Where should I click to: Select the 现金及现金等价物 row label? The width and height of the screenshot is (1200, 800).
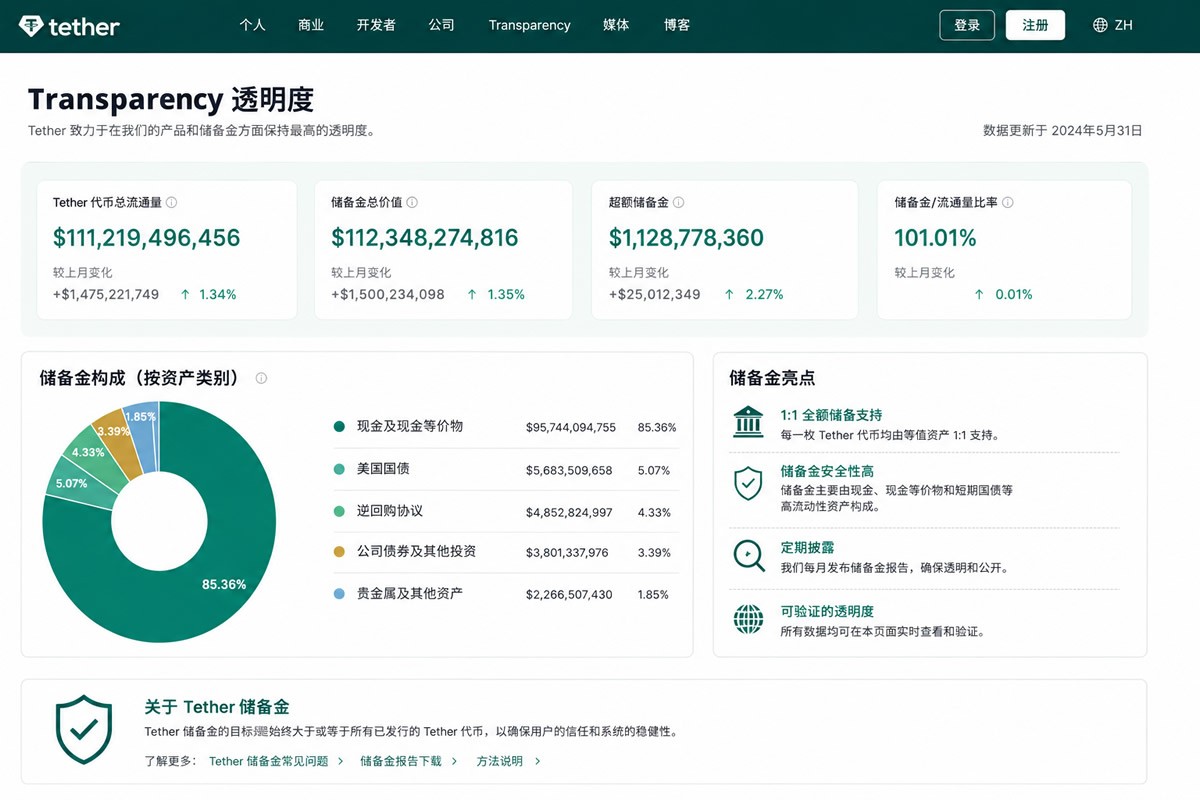[x=410, y=426]
